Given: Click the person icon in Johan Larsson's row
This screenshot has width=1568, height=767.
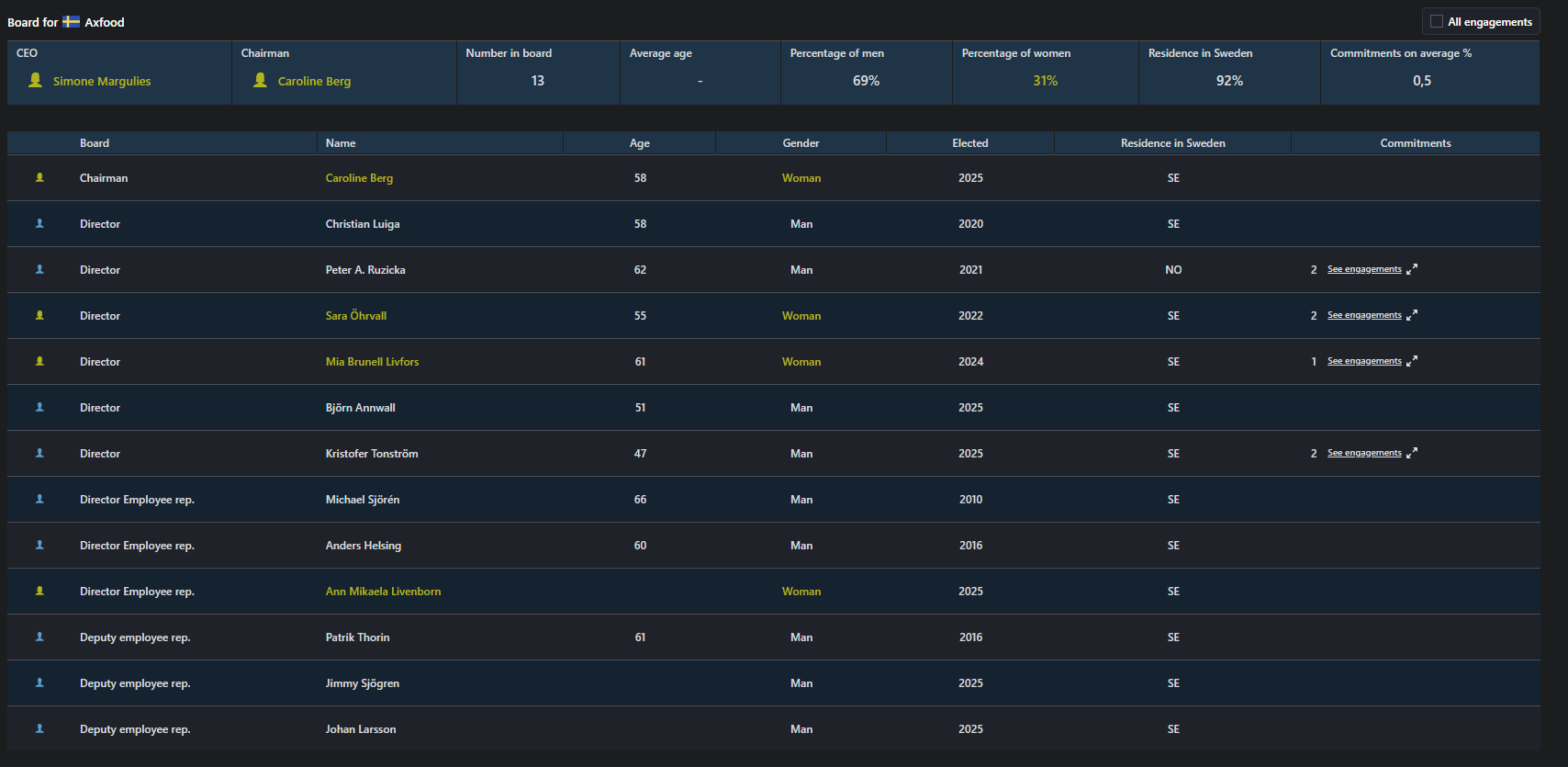Looking at the screenshot, I should 39,728.
